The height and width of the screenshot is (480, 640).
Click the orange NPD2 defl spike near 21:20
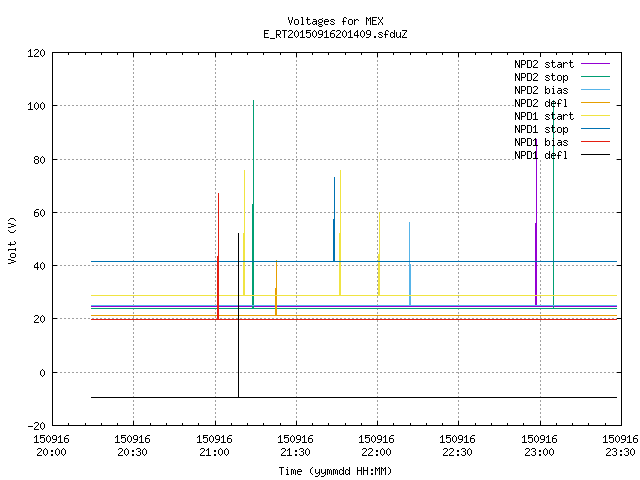point(276,288)
